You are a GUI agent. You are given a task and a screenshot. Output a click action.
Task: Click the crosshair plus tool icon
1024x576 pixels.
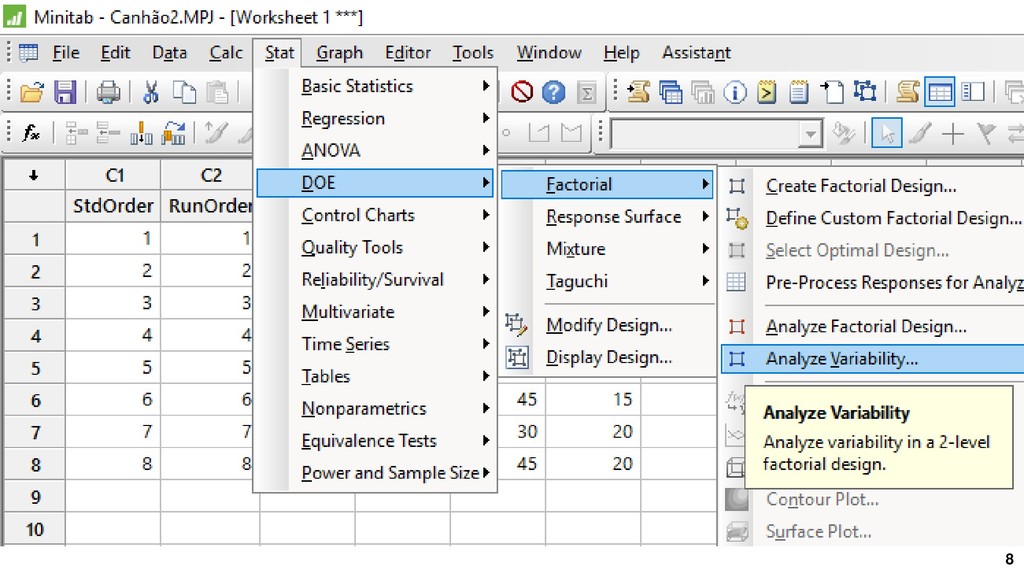(x=953, y=134)
